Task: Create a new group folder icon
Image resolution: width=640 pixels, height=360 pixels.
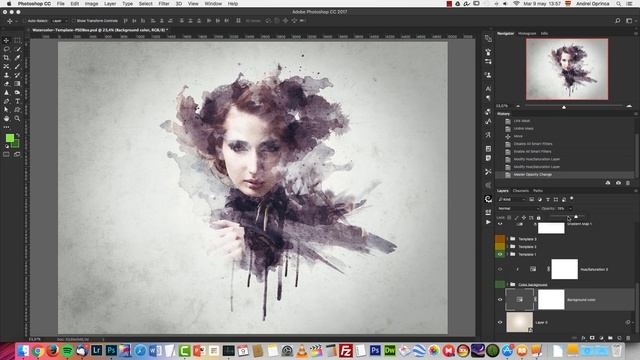Action: [x=610, y=338]
